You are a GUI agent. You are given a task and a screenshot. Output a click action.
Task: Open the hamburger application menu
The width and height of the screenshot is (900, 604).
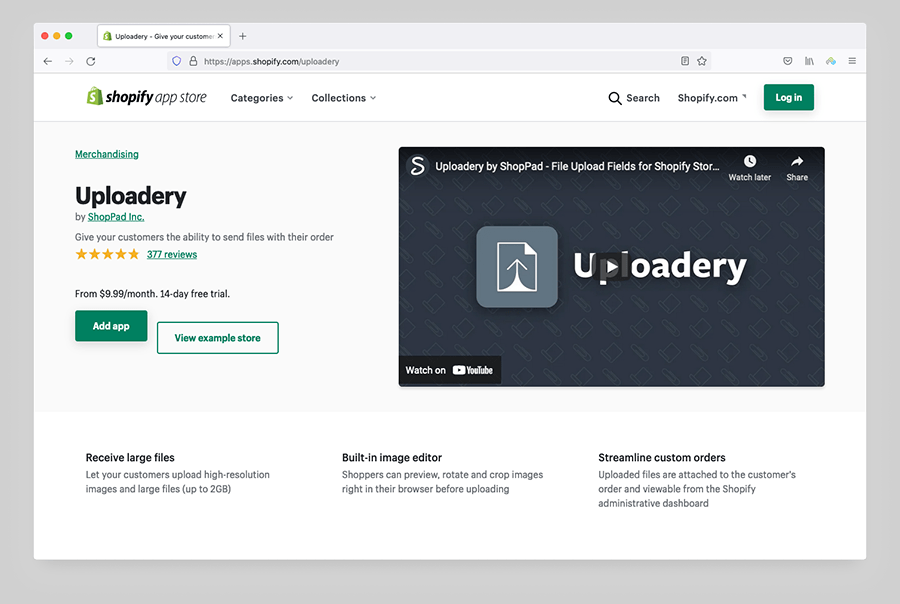click(x=852, y=61)
